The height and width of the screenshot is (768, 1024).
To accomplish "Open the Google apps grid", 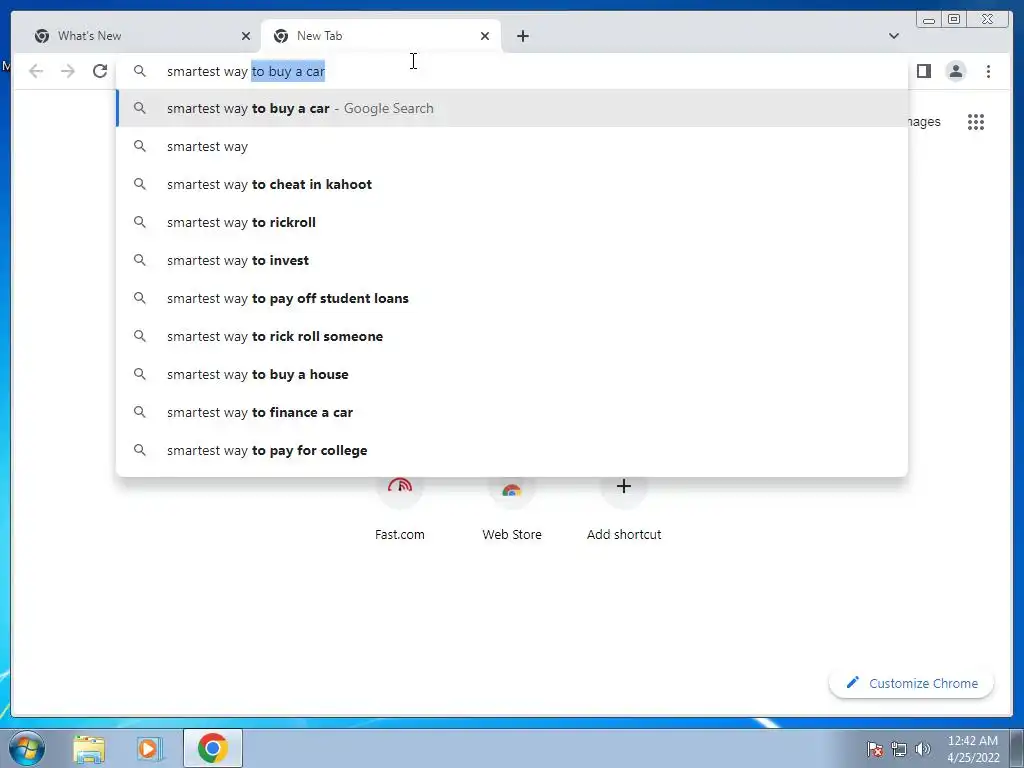I will (x=976, y=122).
